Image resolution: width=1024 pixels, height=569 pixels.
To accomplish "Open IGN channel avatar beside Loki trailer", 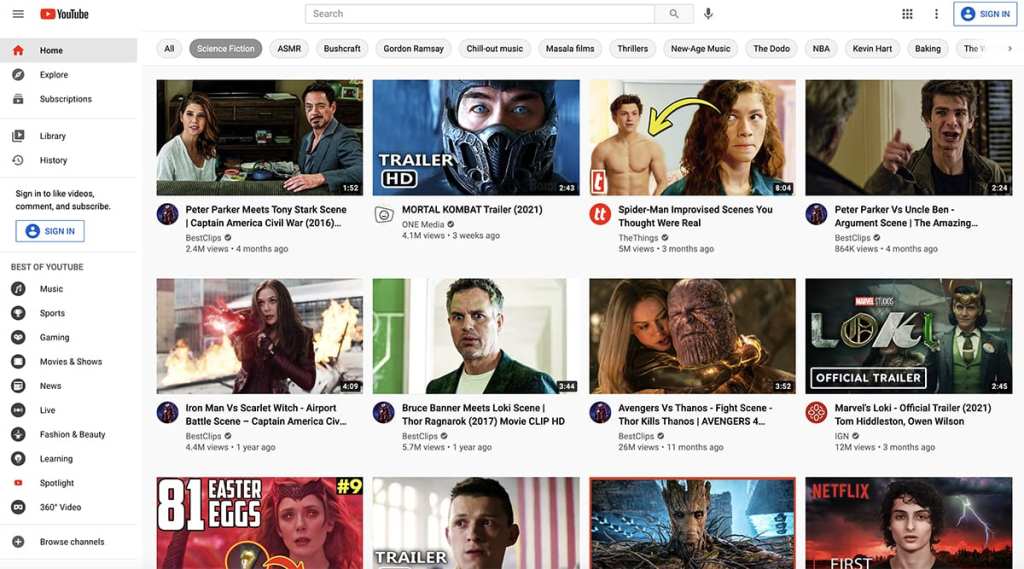I will coord(816,412).
